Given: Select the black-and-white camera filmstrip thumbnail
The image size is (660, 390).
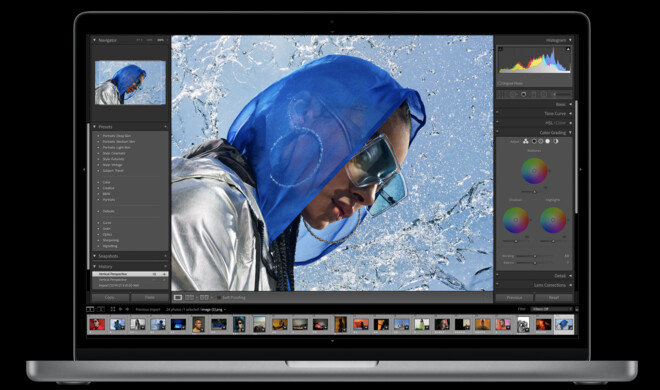Looking at the screenshot, I should pos(523,324).
